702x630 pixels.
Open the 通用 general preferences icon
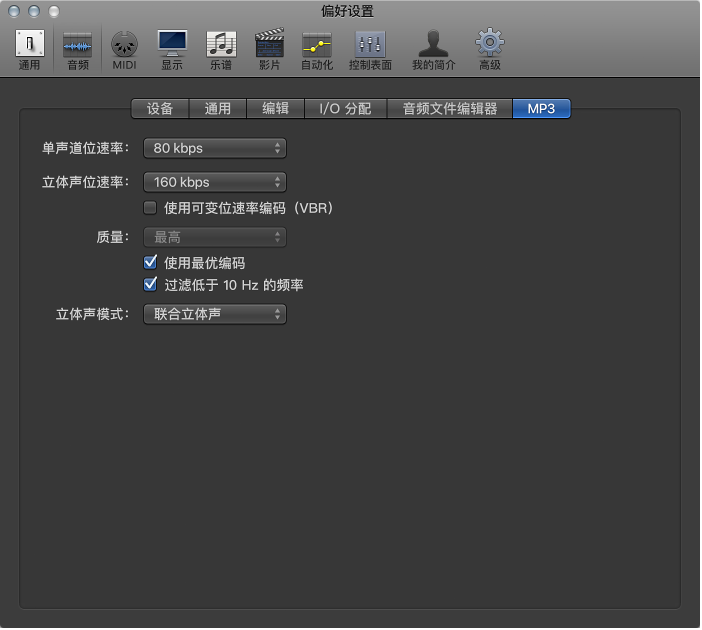coord(30,49)
